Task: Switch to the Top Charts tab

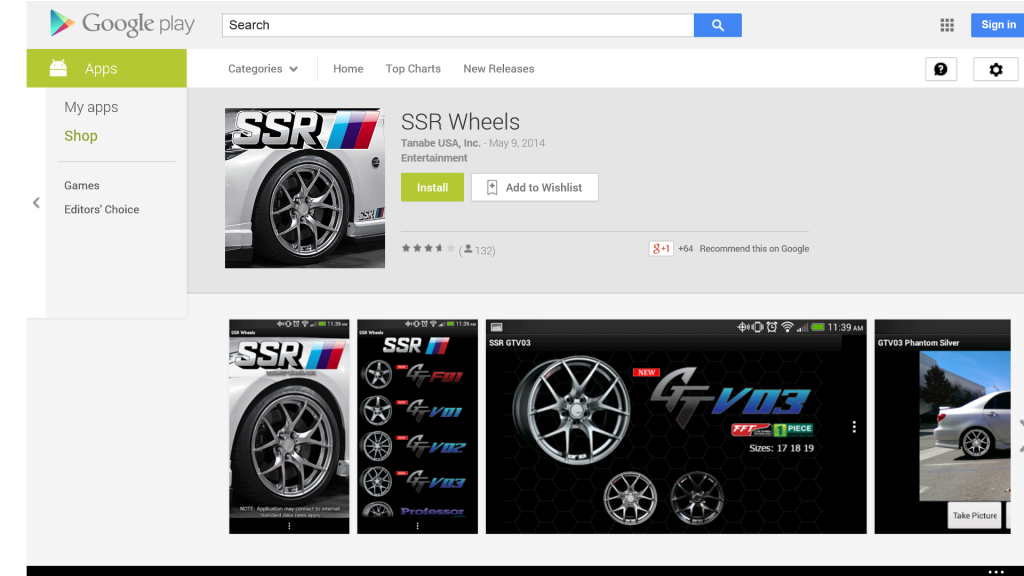Action: (x=412, y=69)
